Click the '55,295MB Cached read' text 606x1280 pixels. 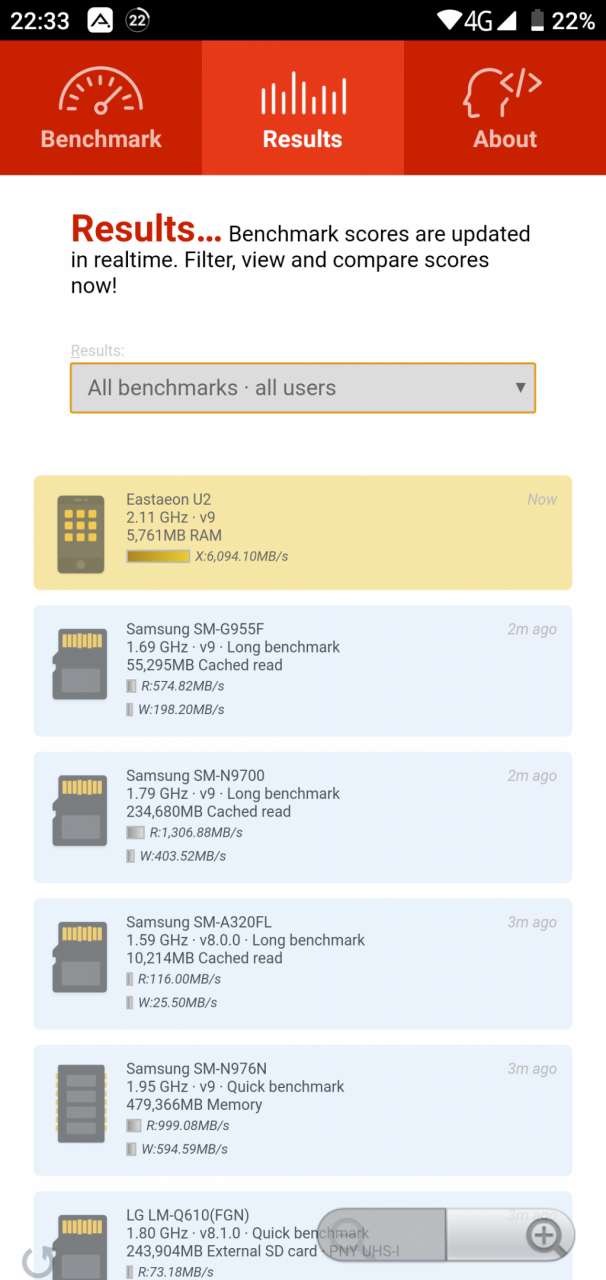pos(204,665)
